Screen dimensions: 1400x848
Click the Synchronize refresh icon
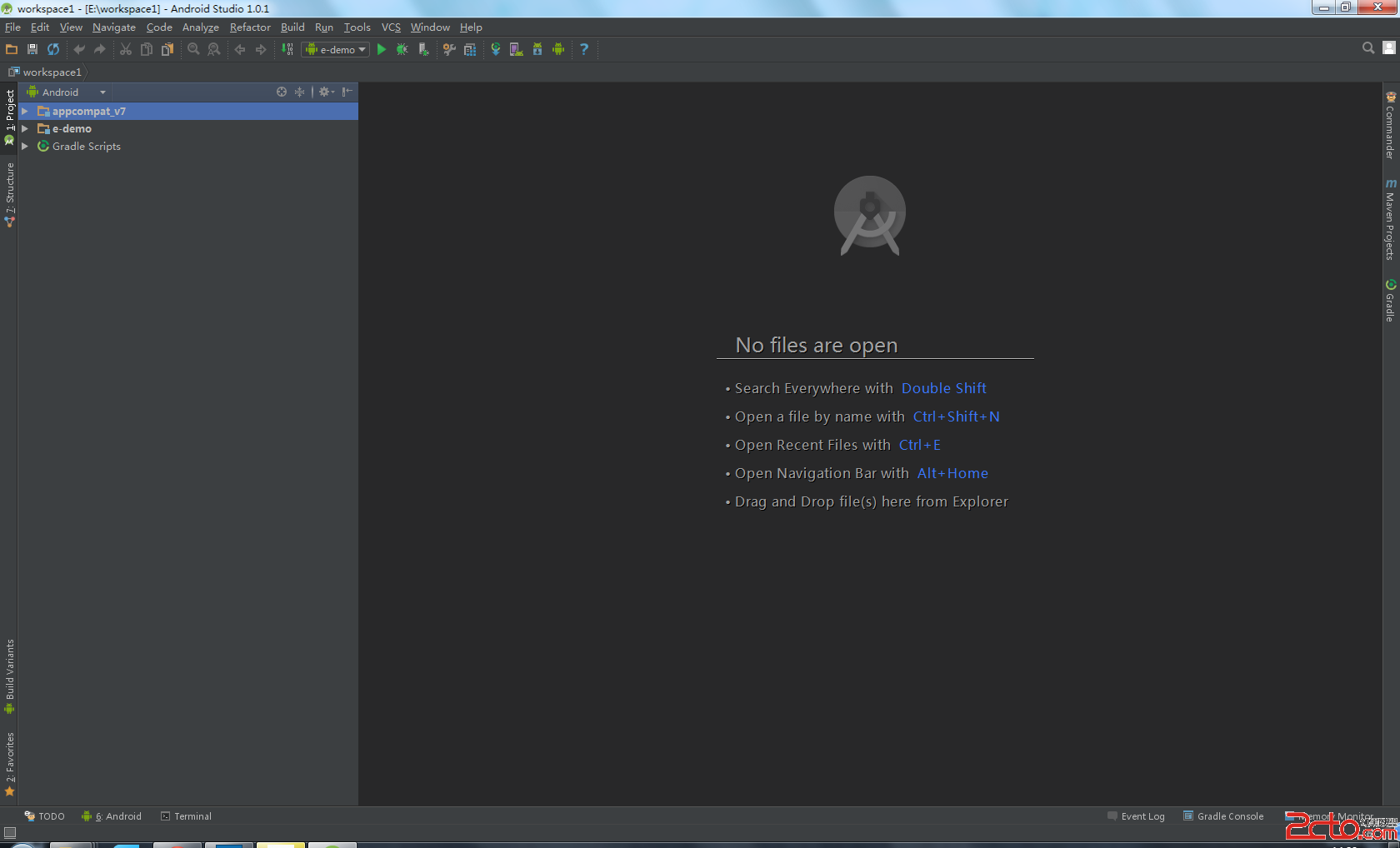pyautogui.click(x=53, y=50)
